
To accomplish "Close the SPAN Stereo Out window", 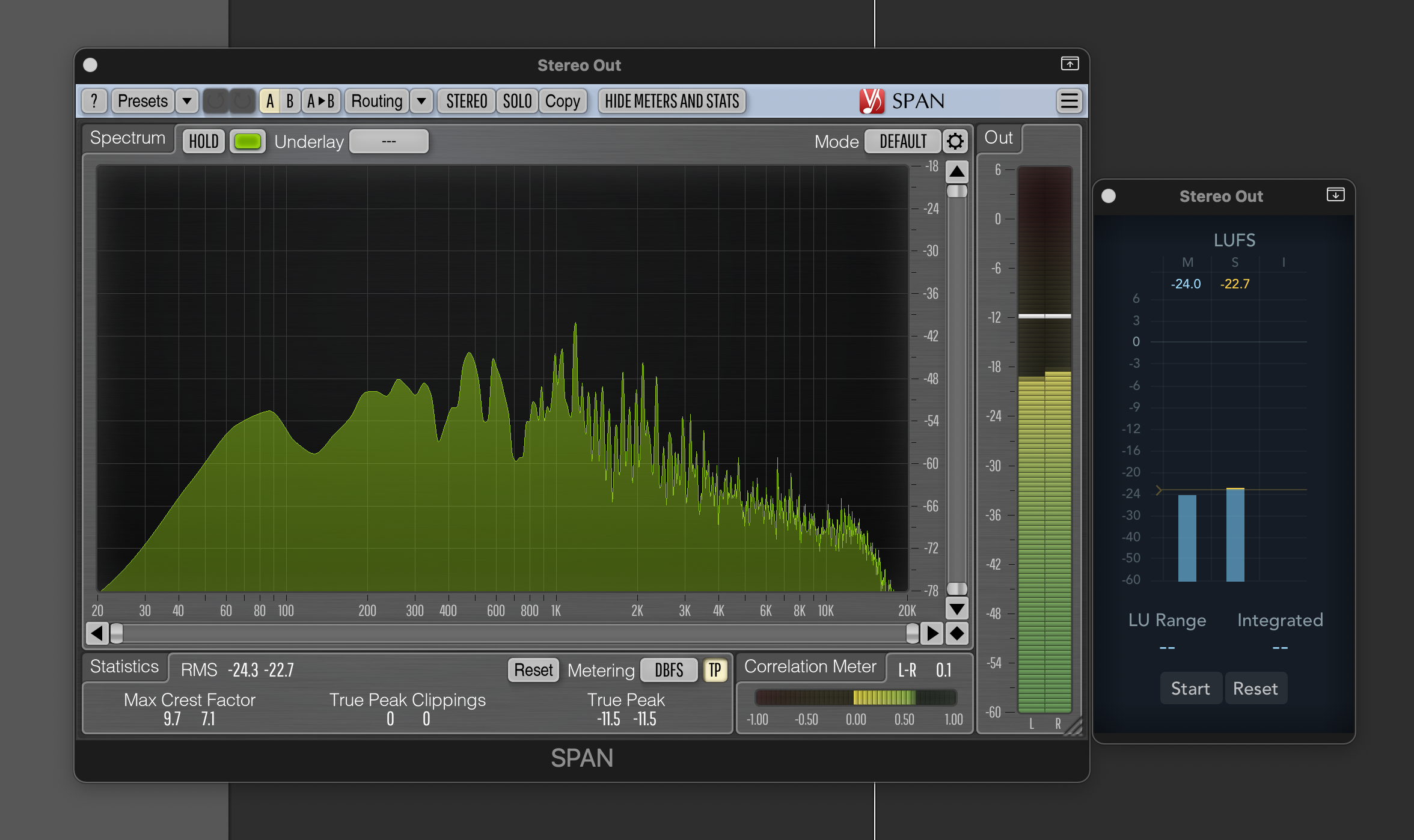I will [90, 65].
